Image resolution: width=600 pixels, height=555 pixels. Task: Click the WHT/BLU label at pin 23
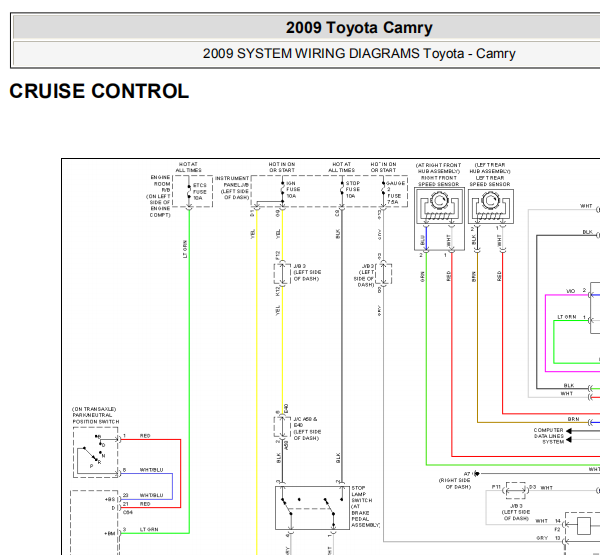click(151, 495)
